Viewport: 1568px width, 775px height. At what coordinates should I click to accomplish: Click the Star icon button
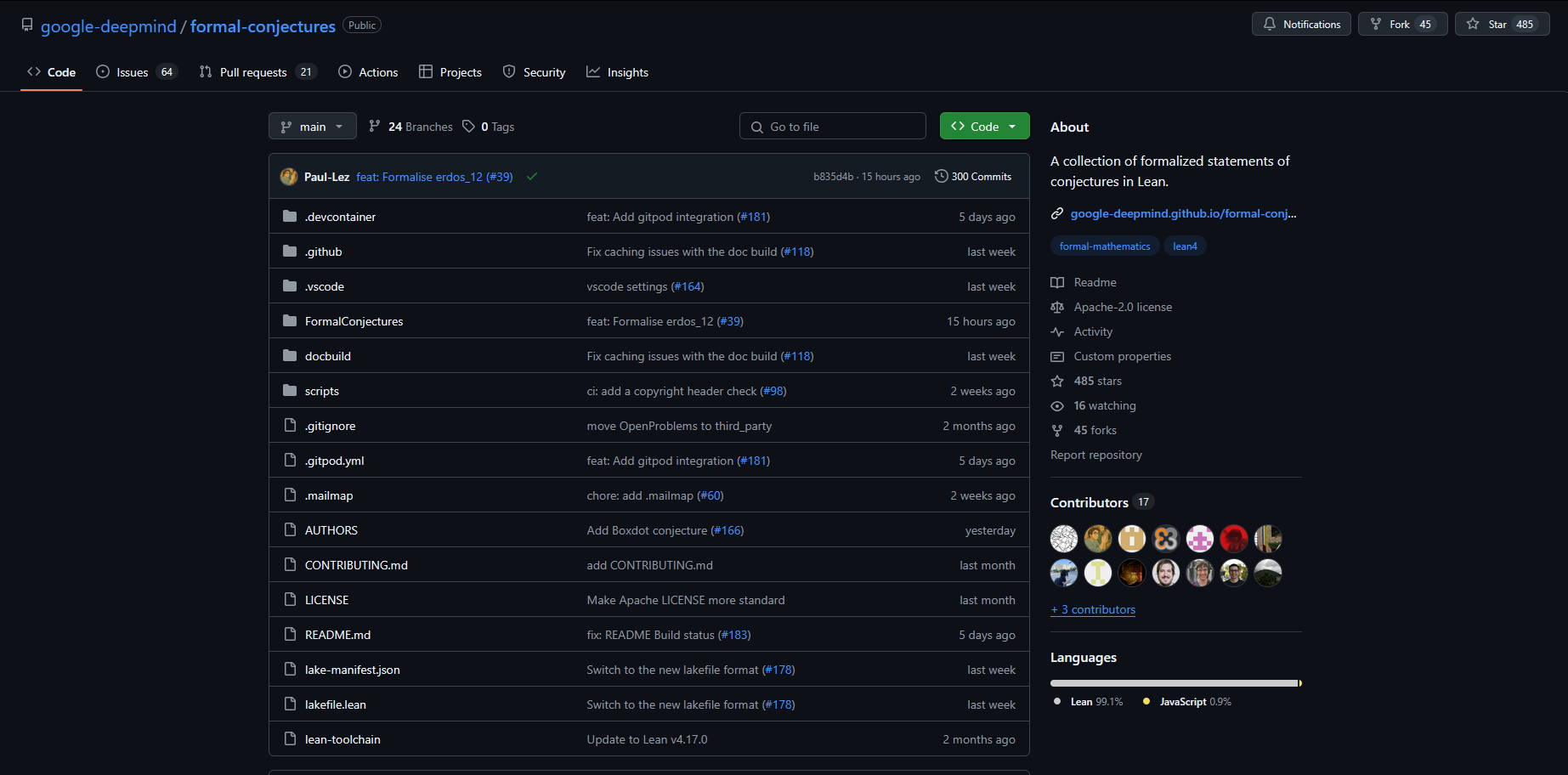(x=1473, y=24)
